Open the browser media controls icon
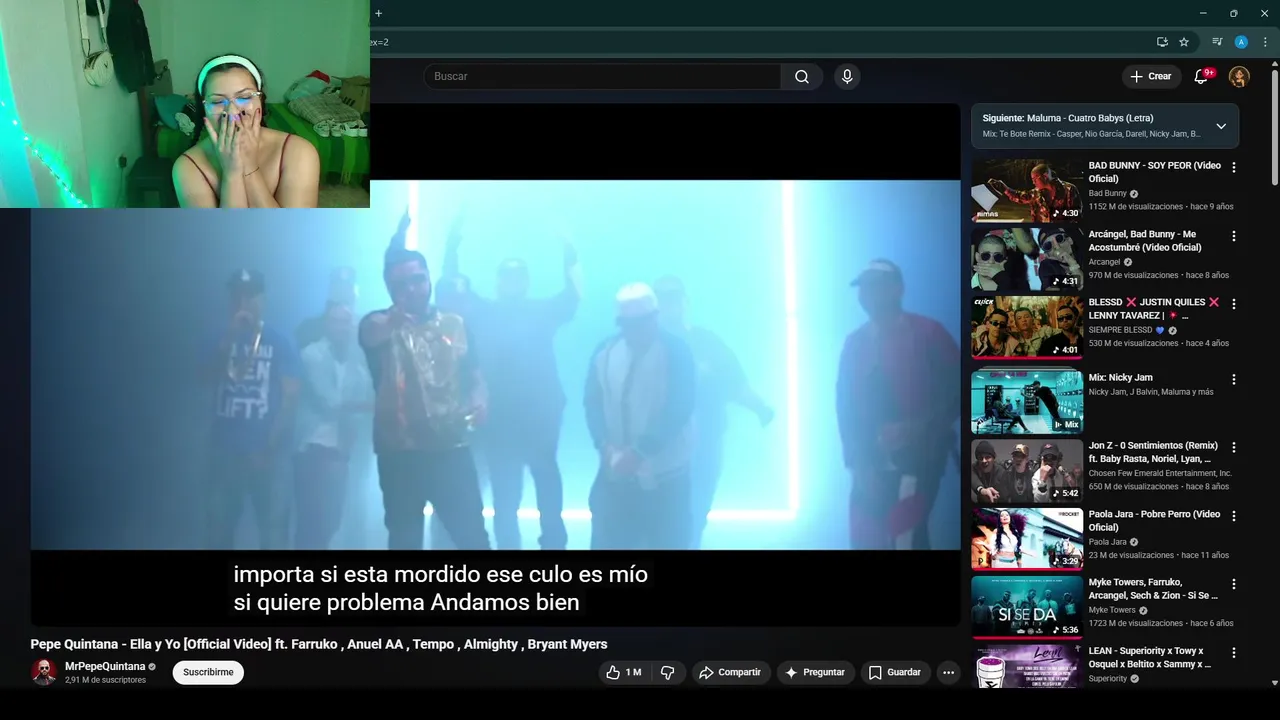The height and width of the screenshot is (720, 1280). pos(1217,42)
